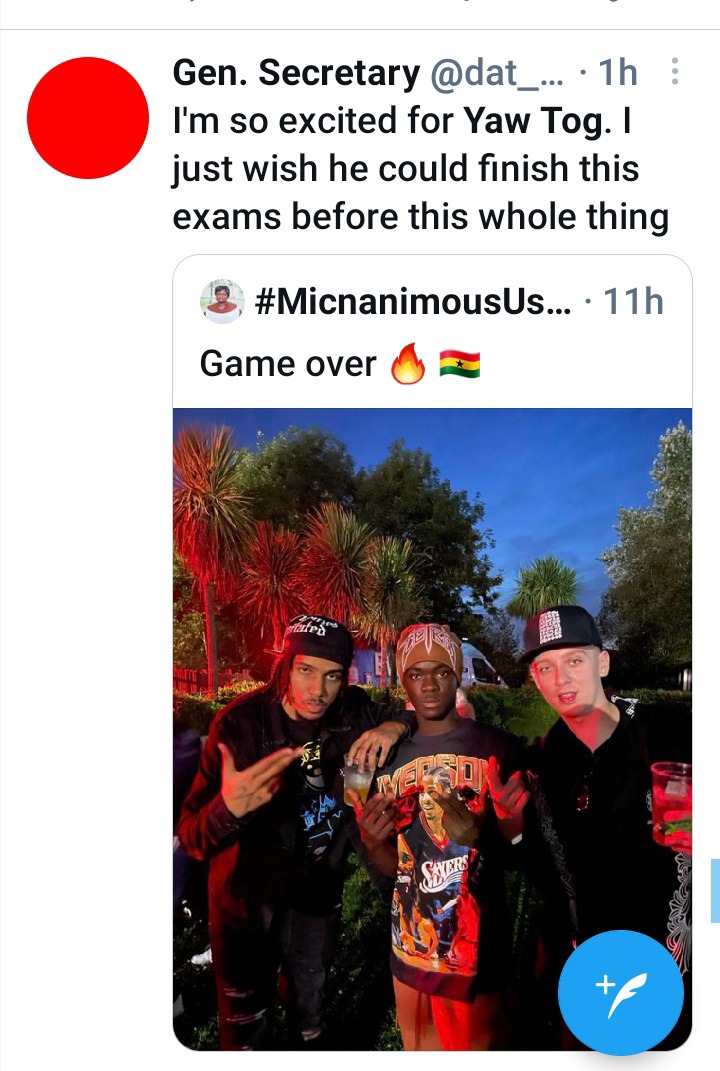Open the red circle profile avatar
The height and width of the screenshot is (1071, 720).
[x=87, y=117]
